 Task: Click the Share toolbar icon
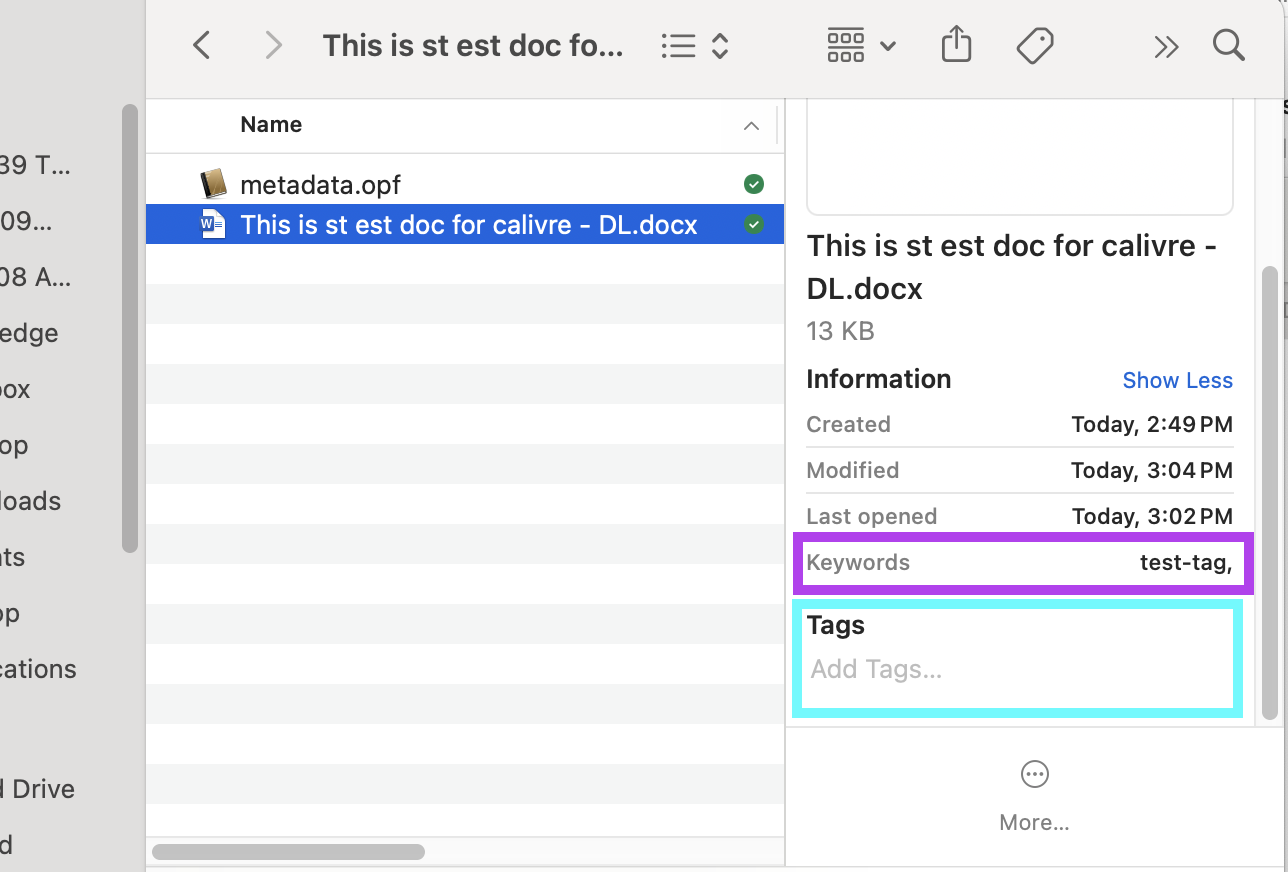pos(956,45)
